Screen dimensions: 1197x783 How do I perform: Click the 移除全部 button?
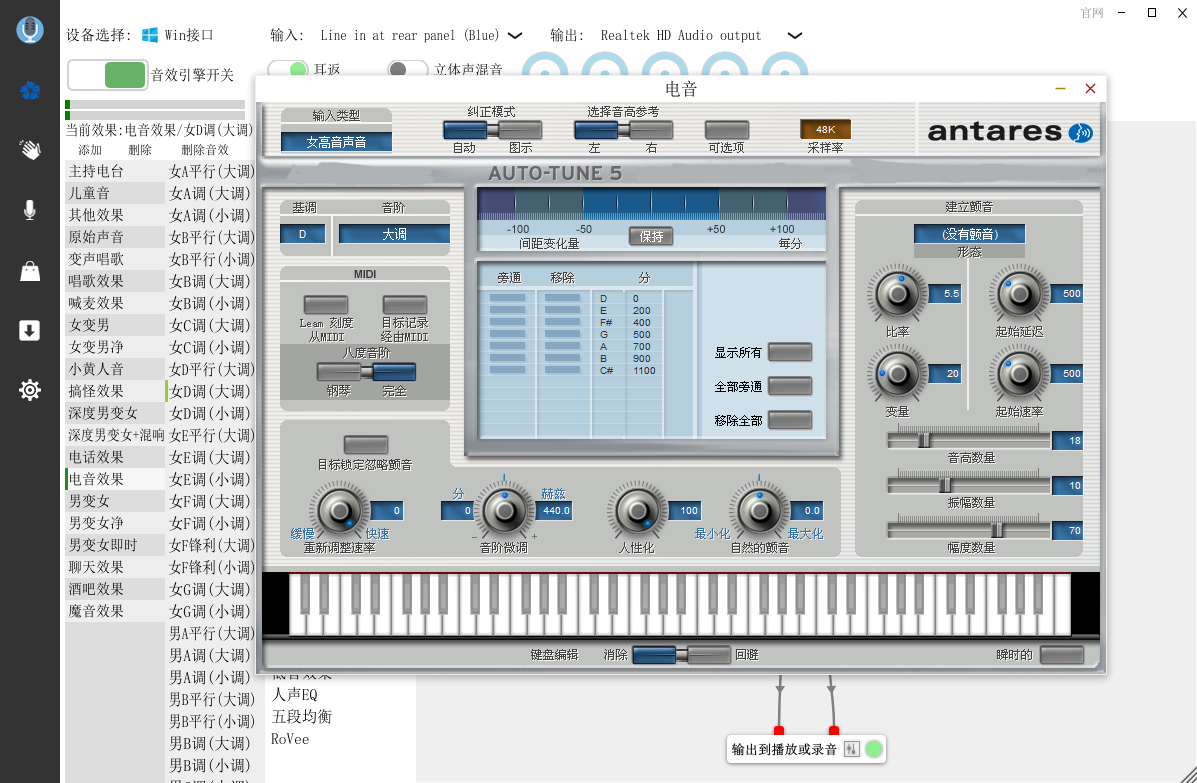pyautogui.click(x=790, y=420)
